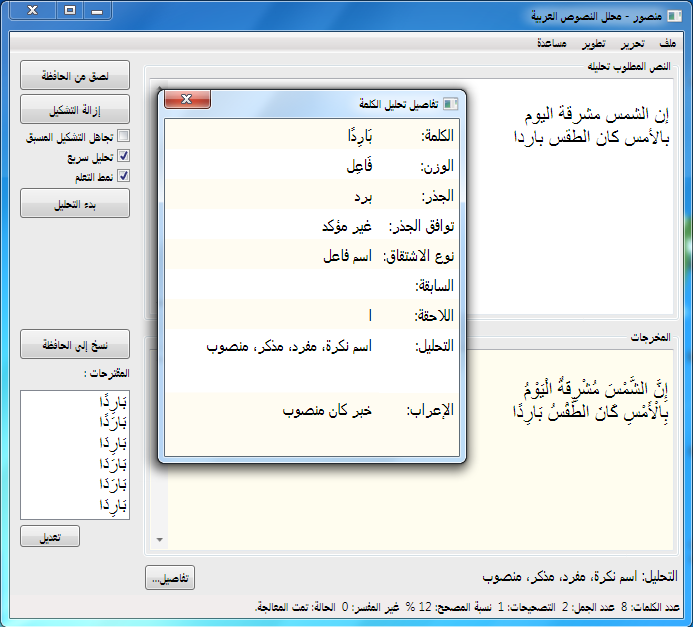693x627 pixels.
Task: Click the word details dialog title icon
Action: [451, 104]
